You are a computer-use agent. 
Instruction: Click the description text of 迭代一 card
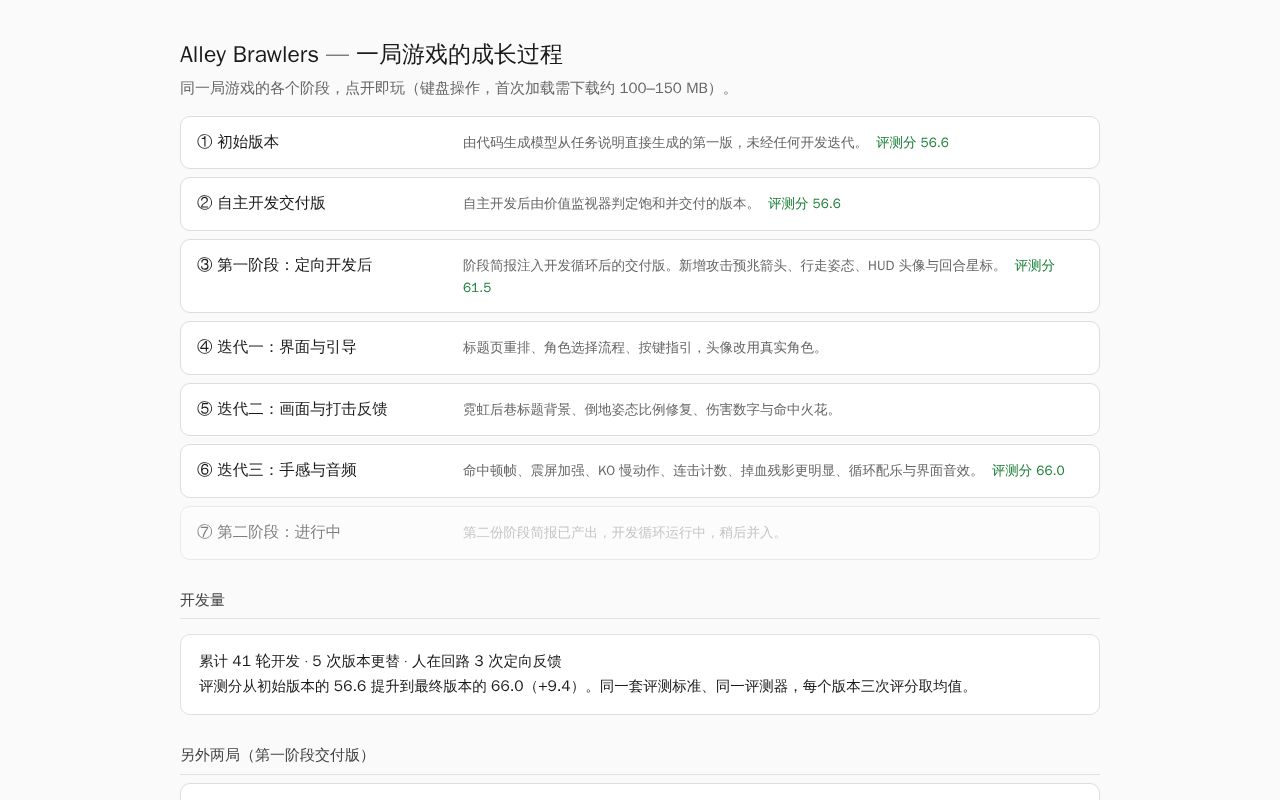point(645,348)
